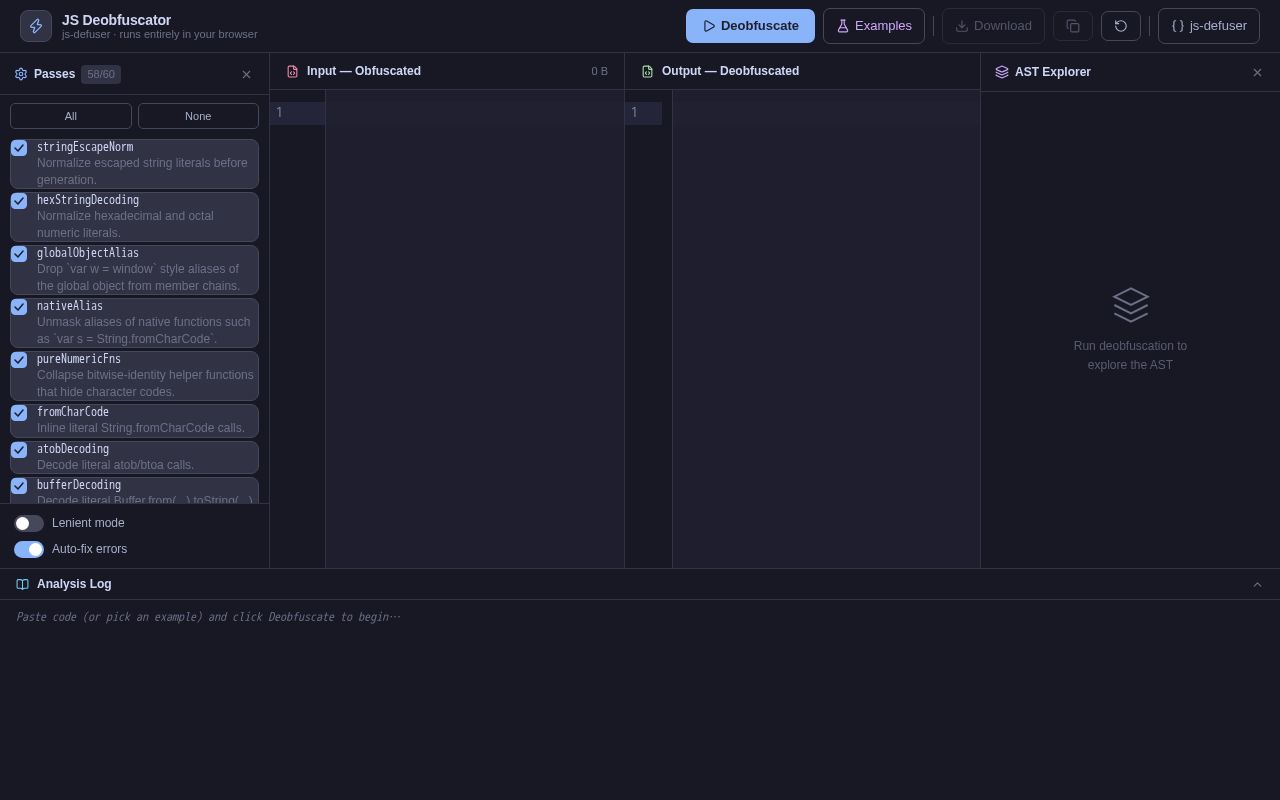This screenshot has height=800, width=1280.
Task: Uncheck the bufferDecoding pass
Action: [x=19, y=486]
